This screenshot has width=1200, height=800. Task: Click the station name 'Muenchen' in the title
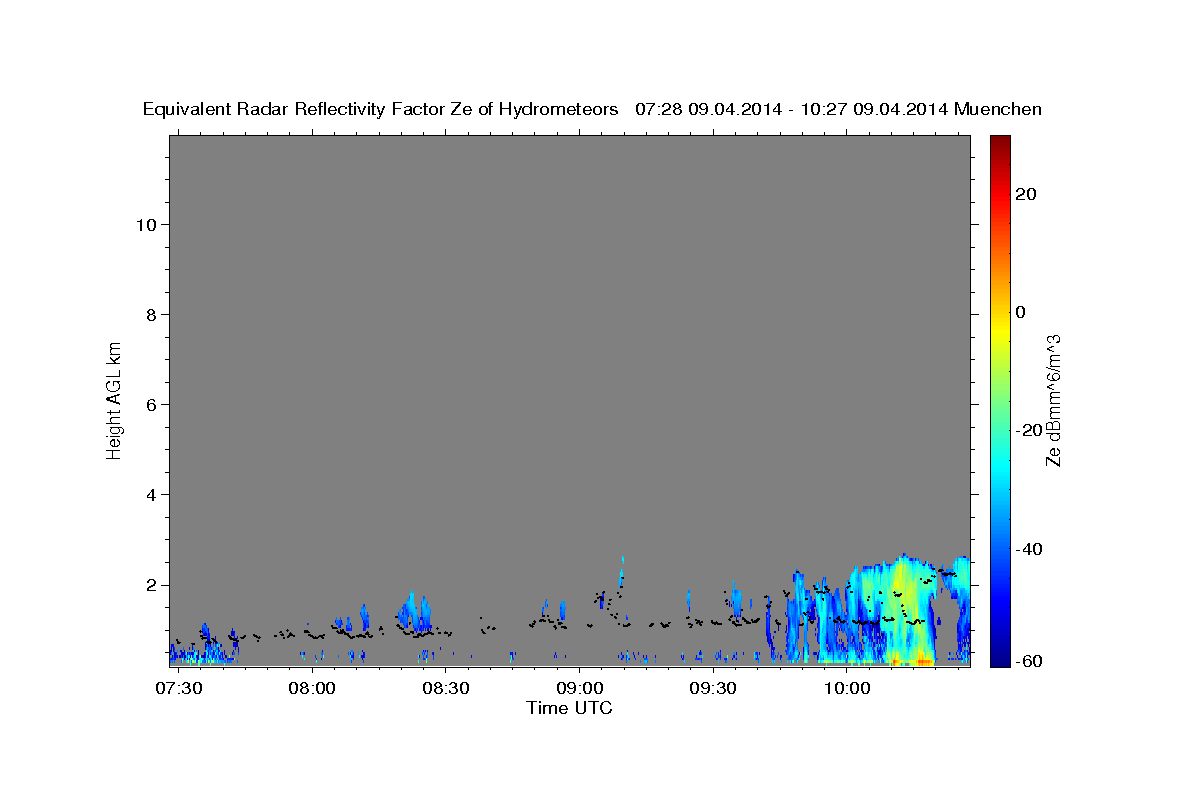point(998,109)
